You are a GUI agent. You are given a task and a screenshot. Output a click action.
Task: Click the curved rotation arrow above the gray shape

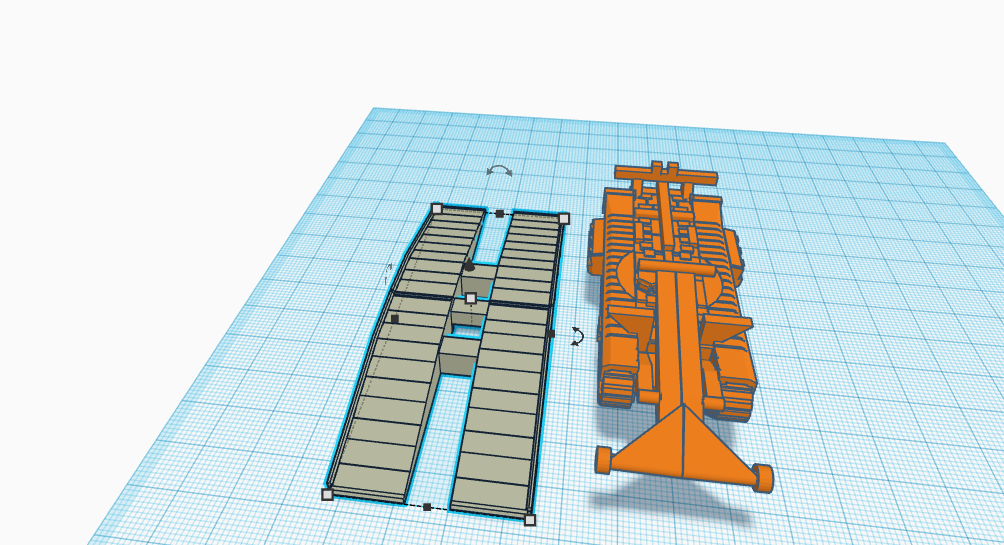(x=499, y=171)
